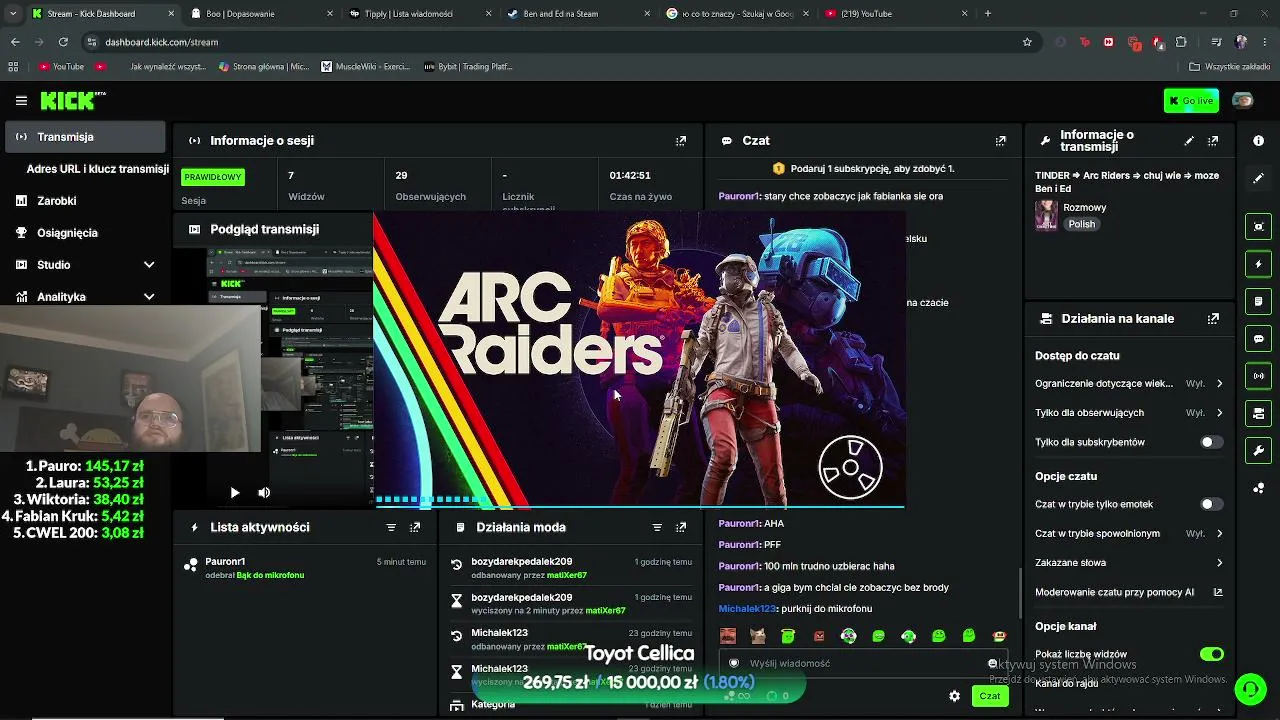
Task: Open Zarobki in the sidebar
Action: [85, 201]
